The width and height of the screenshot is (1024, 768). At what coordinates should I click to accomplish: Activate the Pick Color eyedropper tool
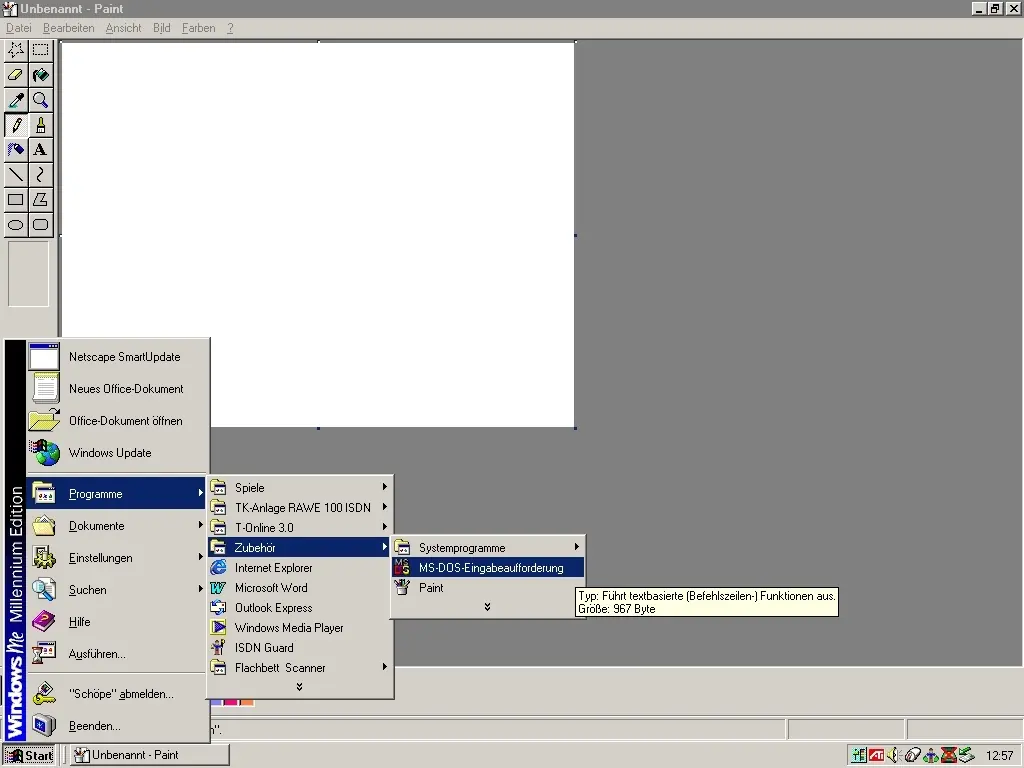pyautogui.click(x=16, y=100)
